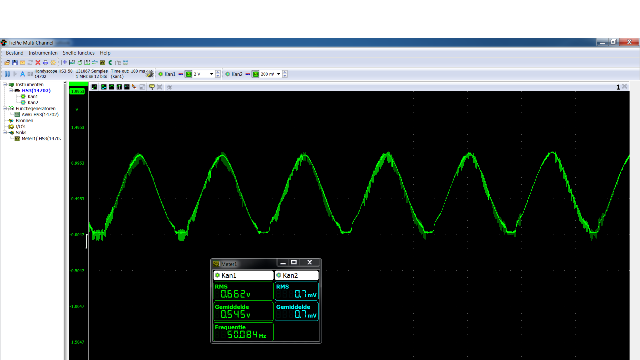The image size is (640, 360).
Task: Select the blue HS3 instrument tree item
Action: 36,91
